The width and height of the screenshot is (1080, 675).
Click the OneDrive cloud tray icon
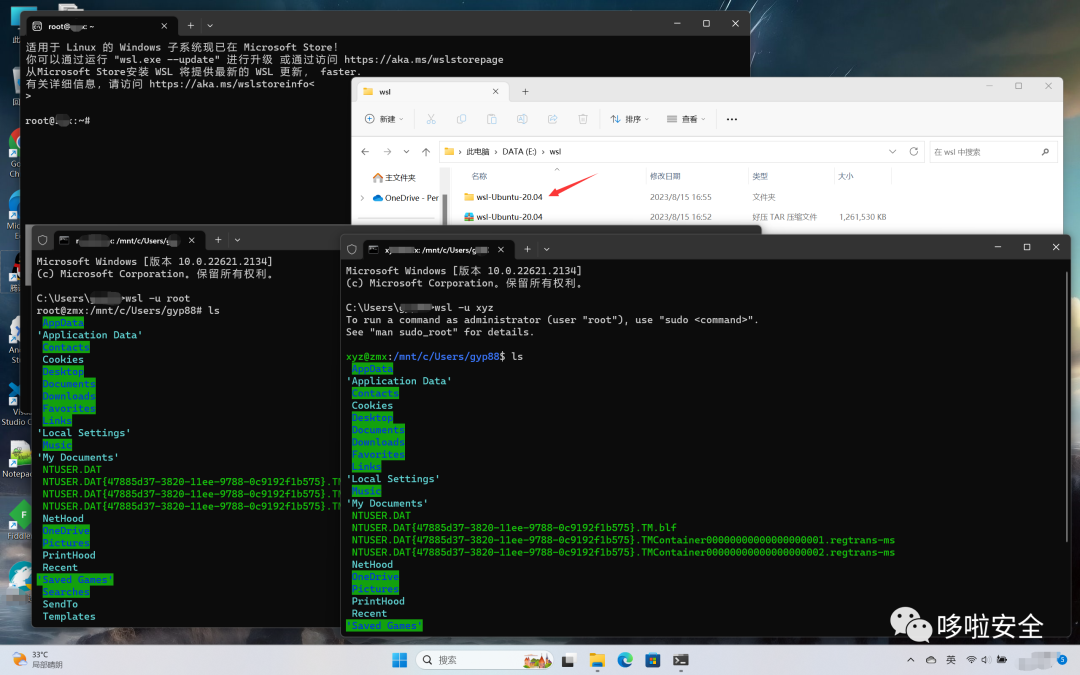(x=931, y=660)
